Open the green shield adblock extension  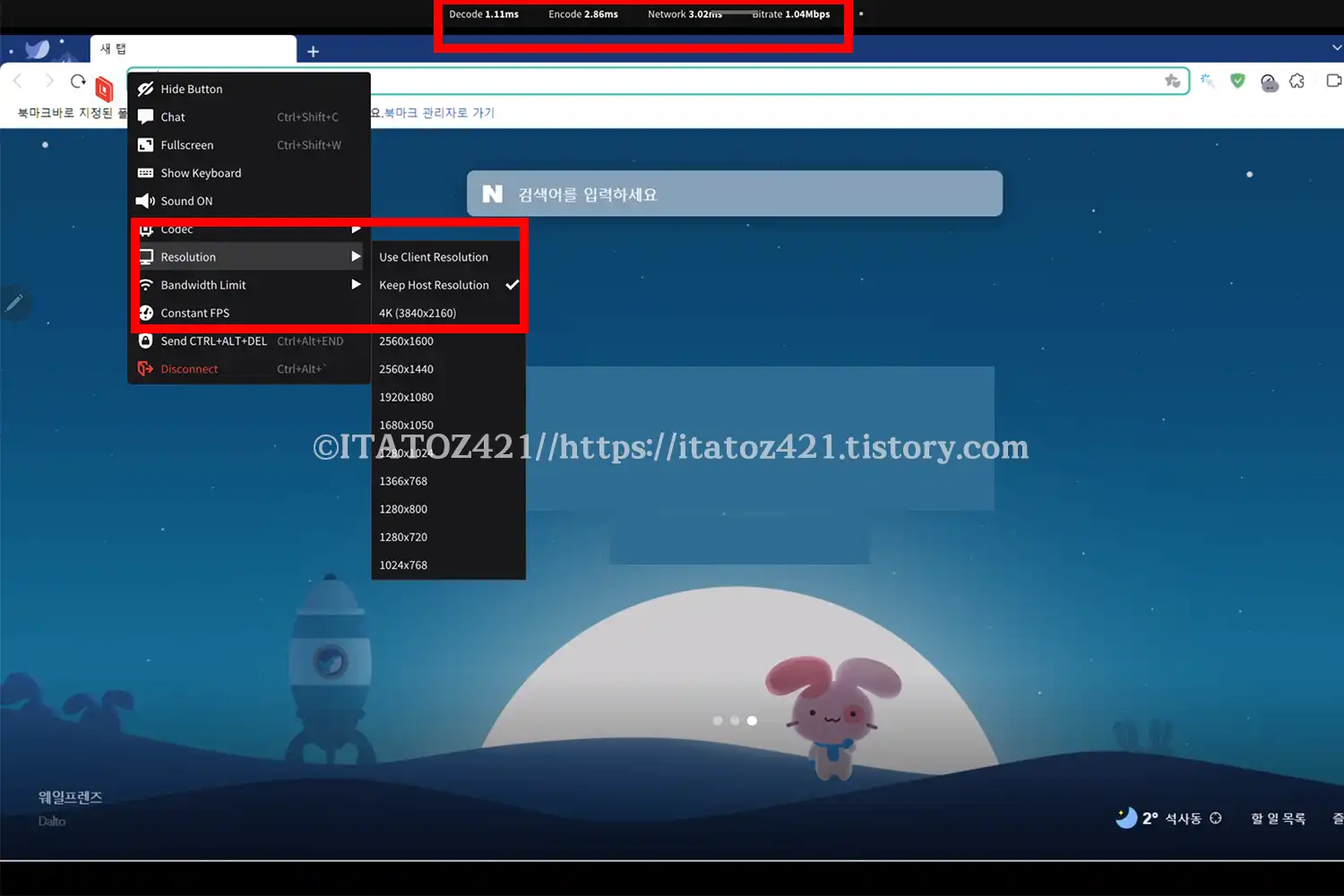[x=1237, y=81]
